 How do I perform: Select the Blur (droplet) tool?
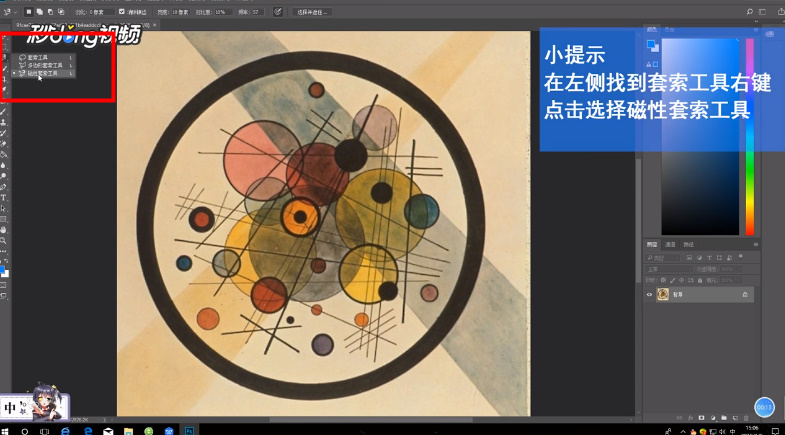(x=4, y=166)
